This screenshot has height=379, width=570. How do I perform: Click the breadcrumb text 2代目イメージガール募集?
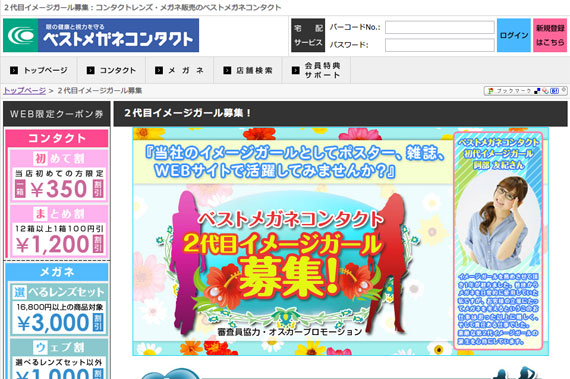click(x=100, y=90)
